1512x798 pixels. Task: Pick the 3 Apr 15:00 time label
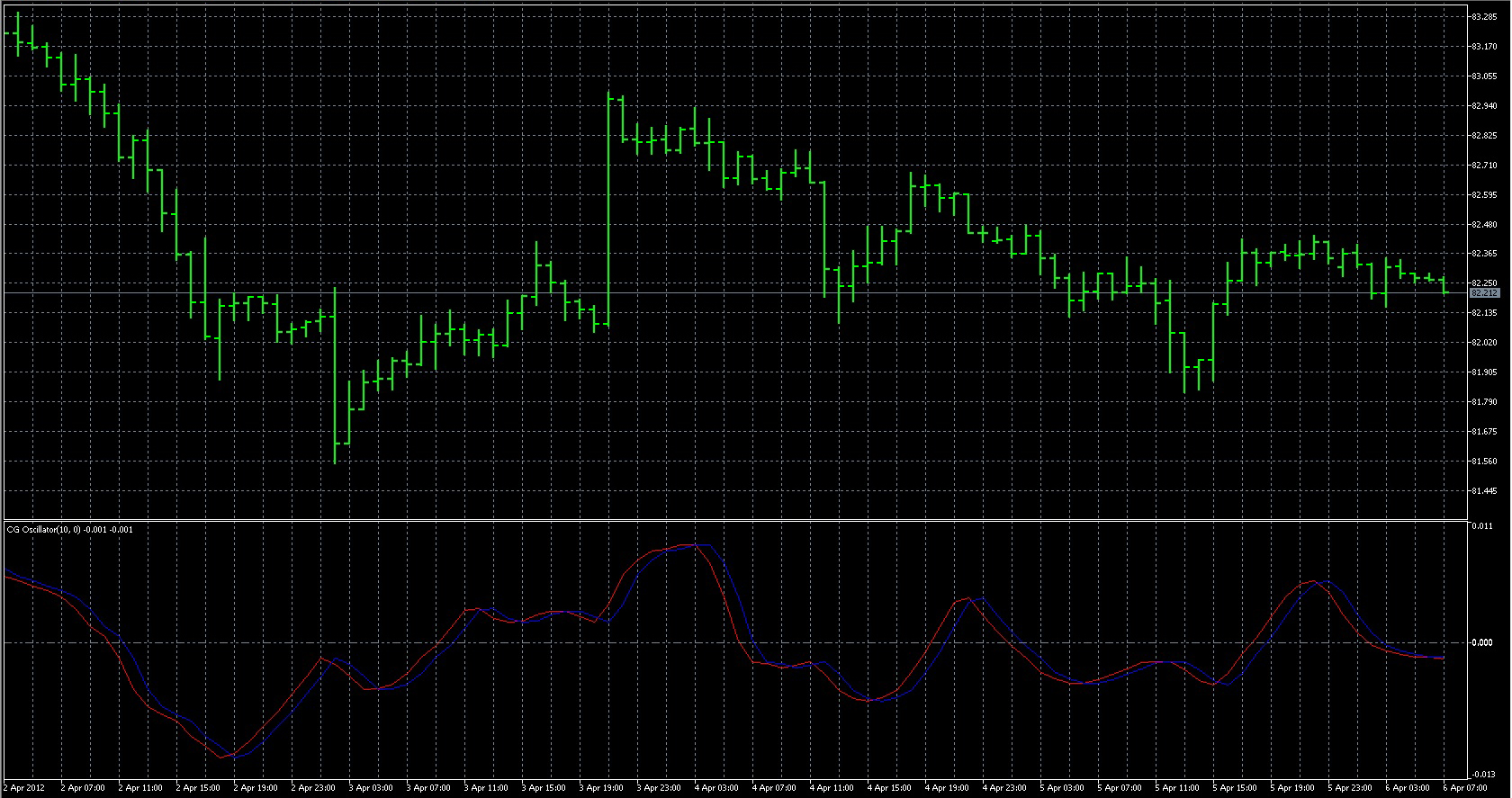tap(544, 788)
